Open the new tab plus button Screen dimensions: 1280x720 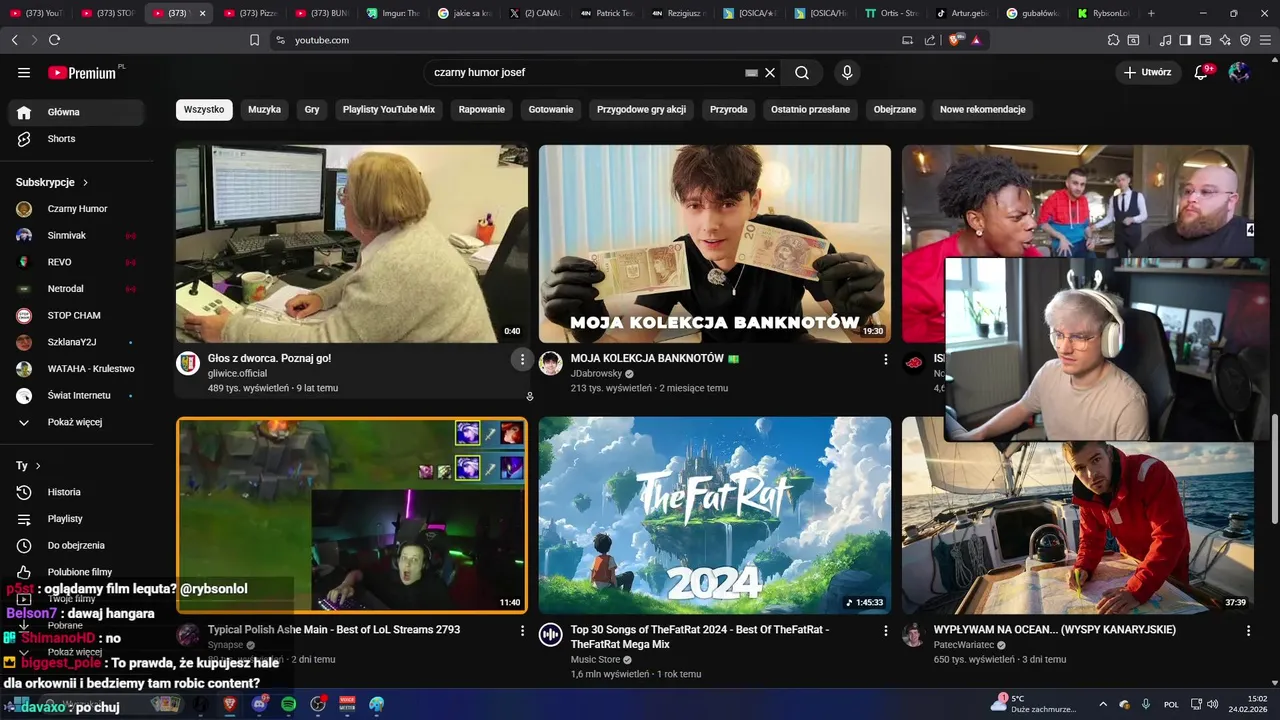(x=1151, y=13)
